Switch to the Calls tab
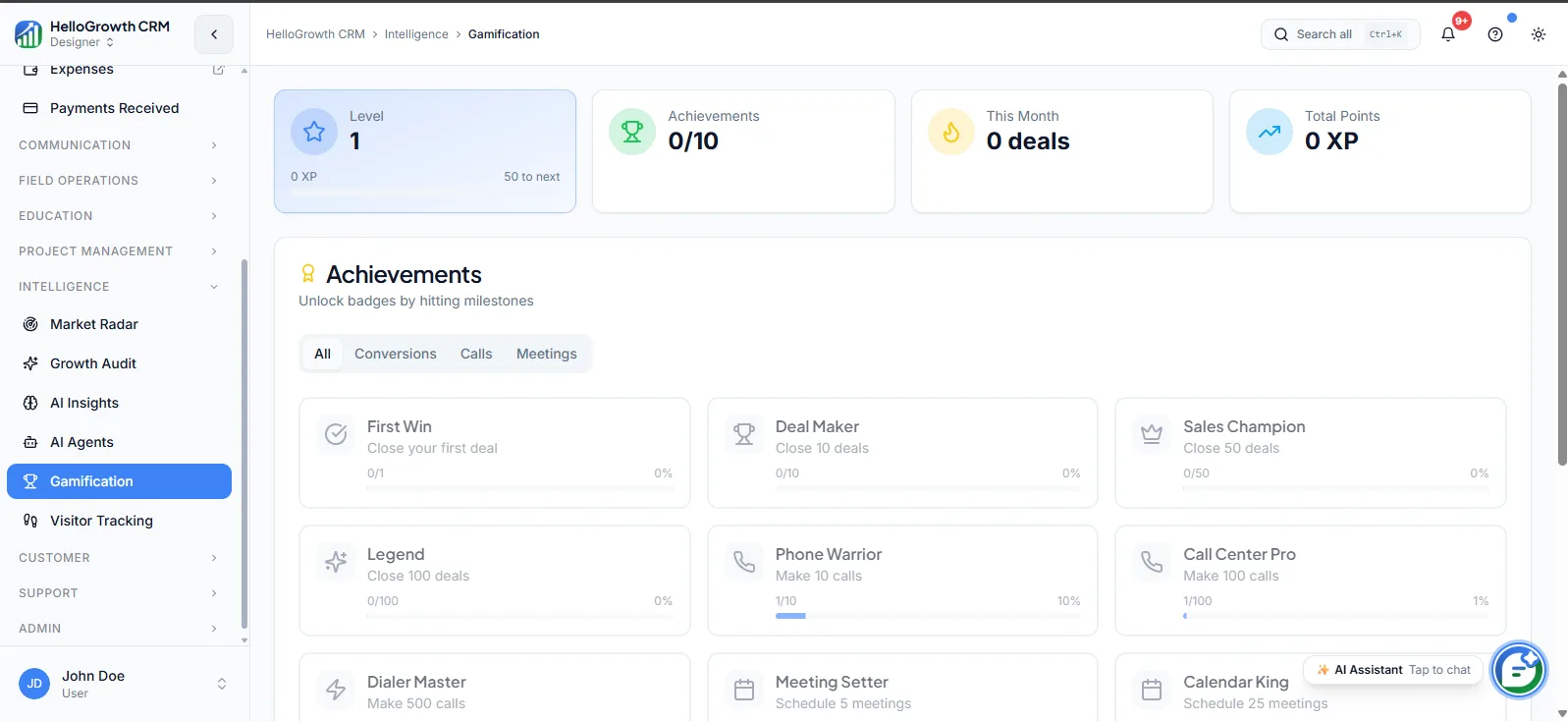This screenshot has width=1568, height=721. tap(476, 354)
